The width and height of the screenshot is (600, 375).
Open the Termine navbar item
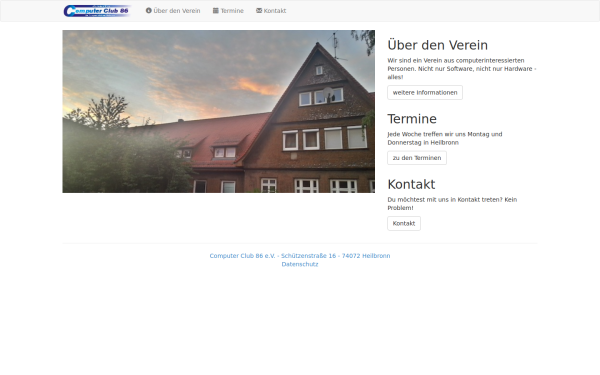(x=228, y=11)
